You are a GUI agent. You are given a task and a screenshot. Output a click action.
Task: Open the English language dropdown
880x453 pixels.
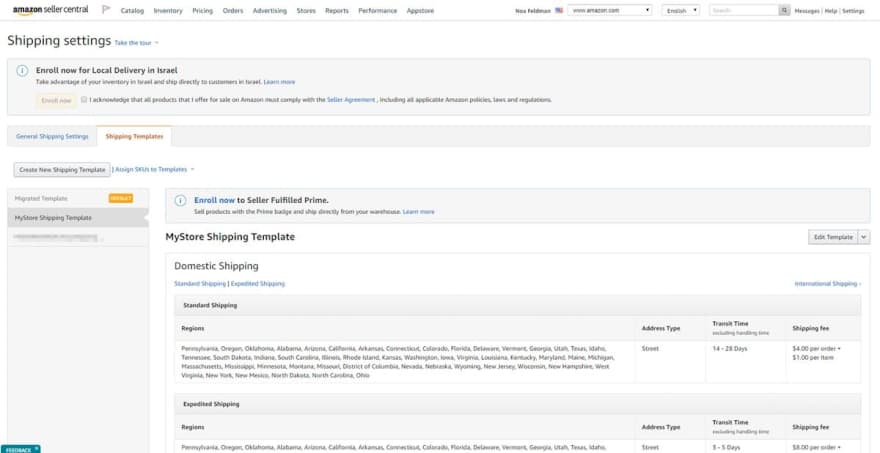coord(680,10)
